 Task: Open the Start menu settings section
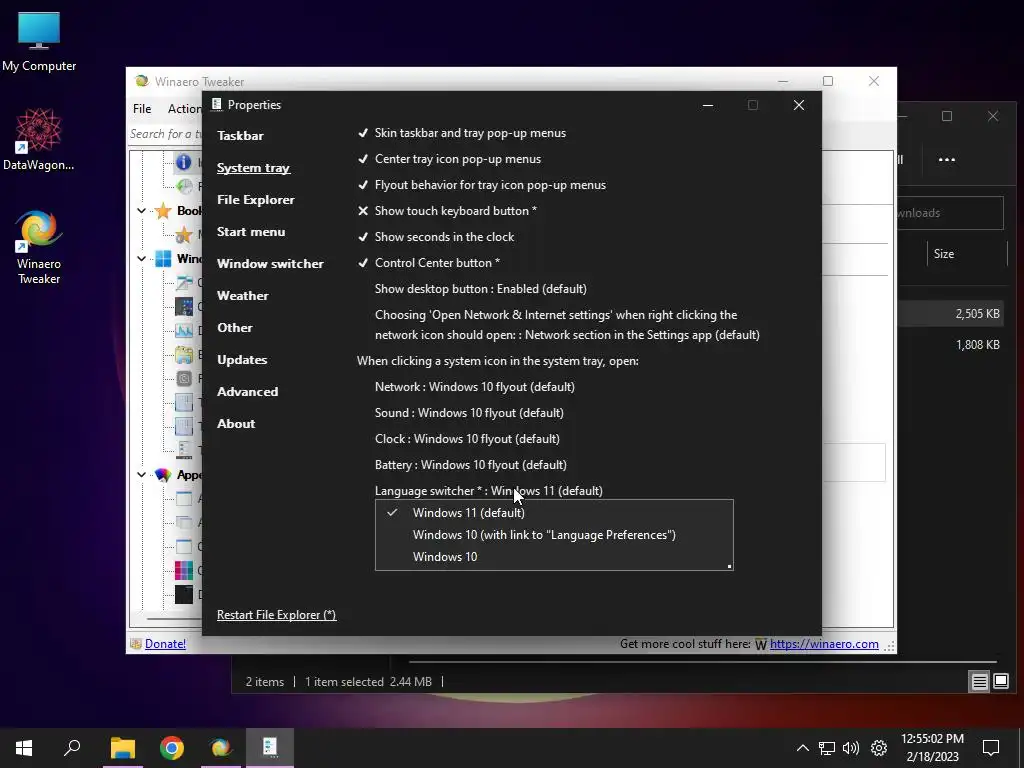[x=251, y=232]
